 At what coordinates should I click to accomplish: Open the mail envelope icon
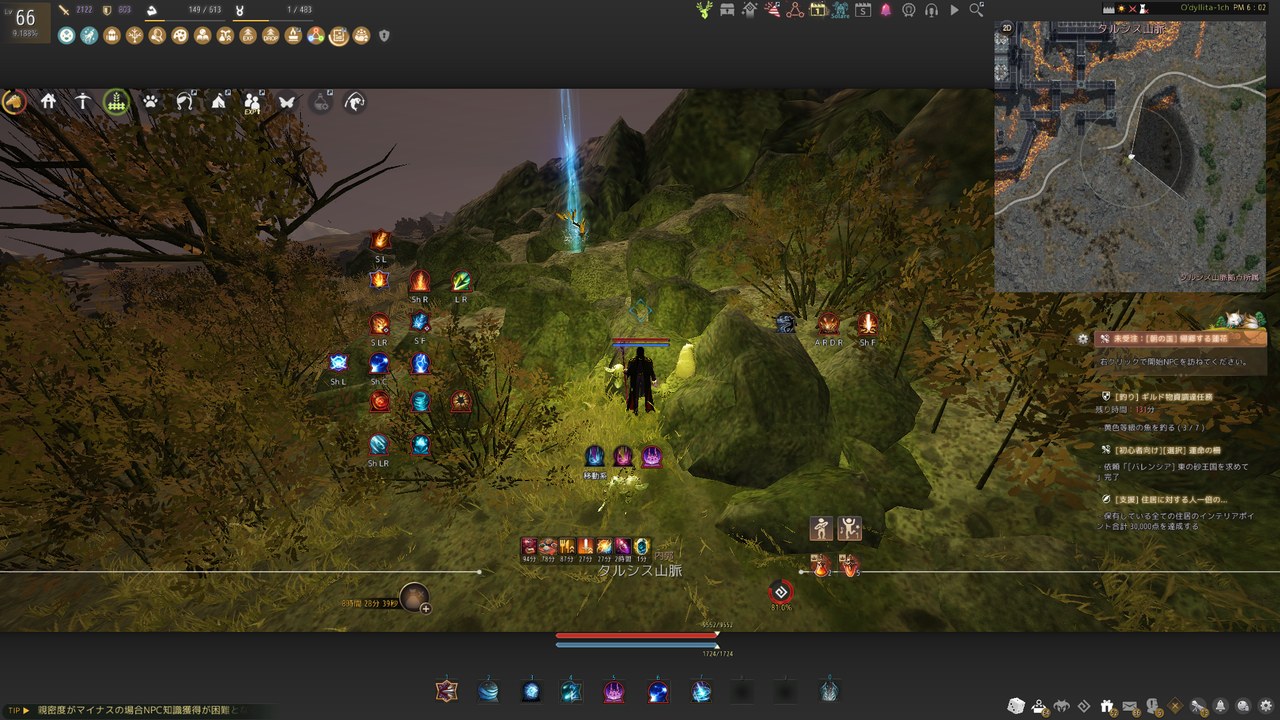pyautogui.click(x=1130, y=706)
